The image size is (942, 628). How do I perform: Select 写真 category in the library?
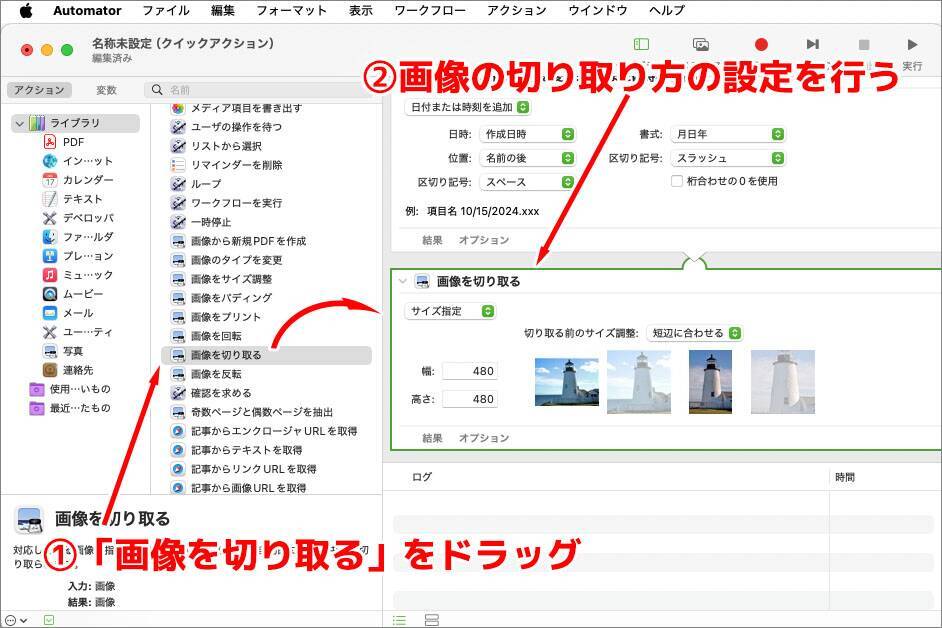click(73, 351)
